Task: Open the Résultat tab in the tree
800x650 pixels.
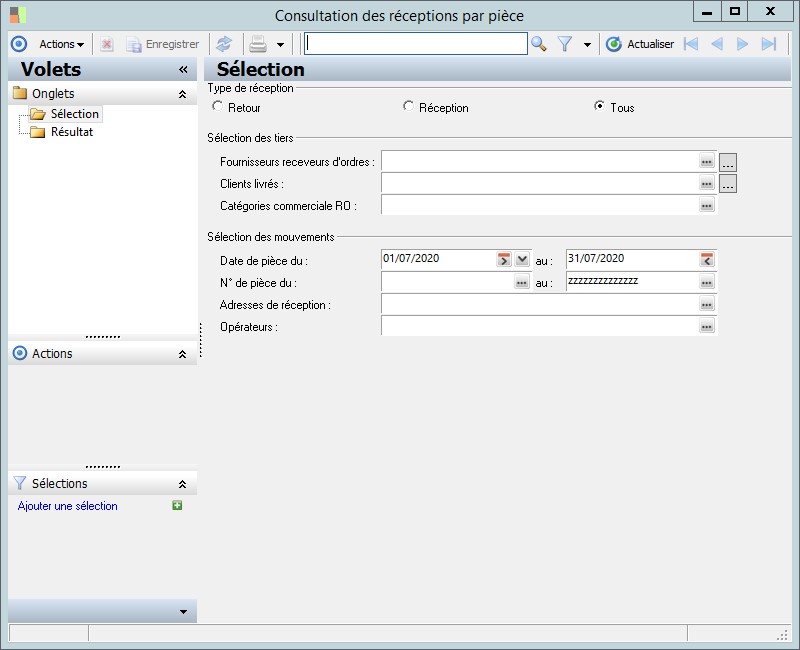Action: tap(71, 132)
